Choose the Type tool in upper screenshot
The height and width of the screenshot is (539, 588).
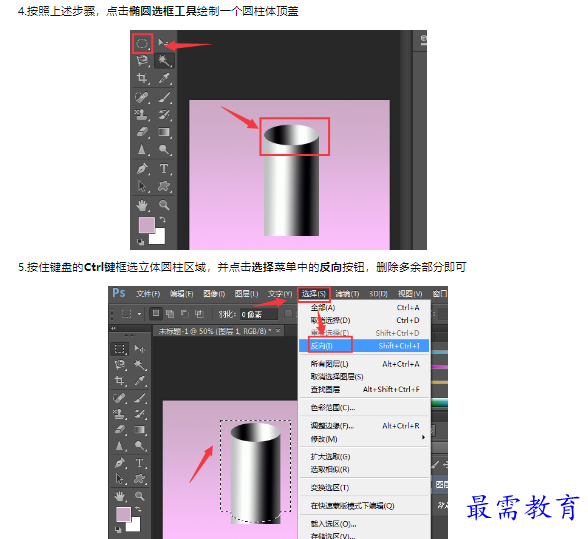pos(164,169)
